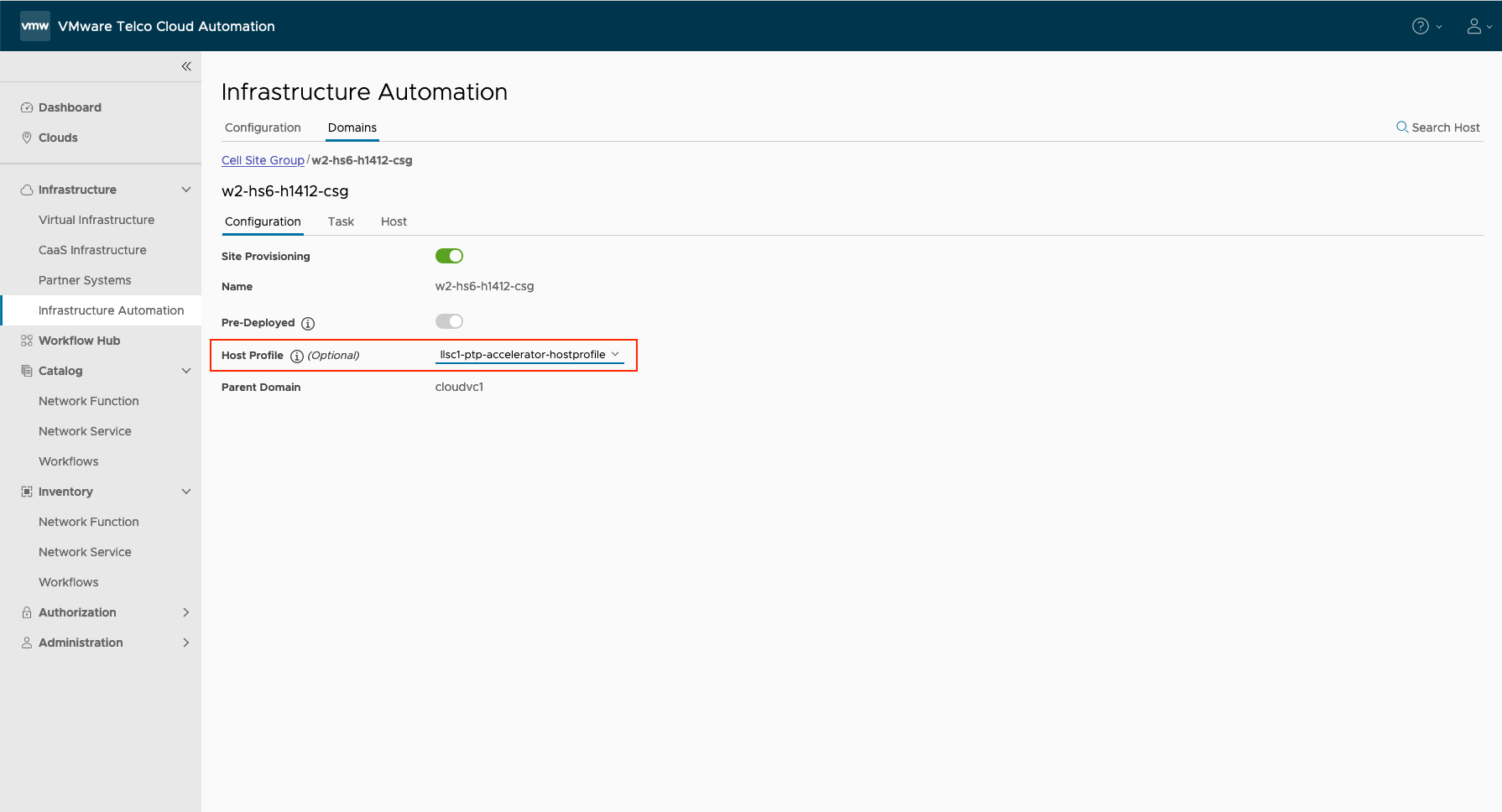Click VMware Telco Cloud Automation title
Viewport: 1502px width, 812px height.
coord(166,26)
